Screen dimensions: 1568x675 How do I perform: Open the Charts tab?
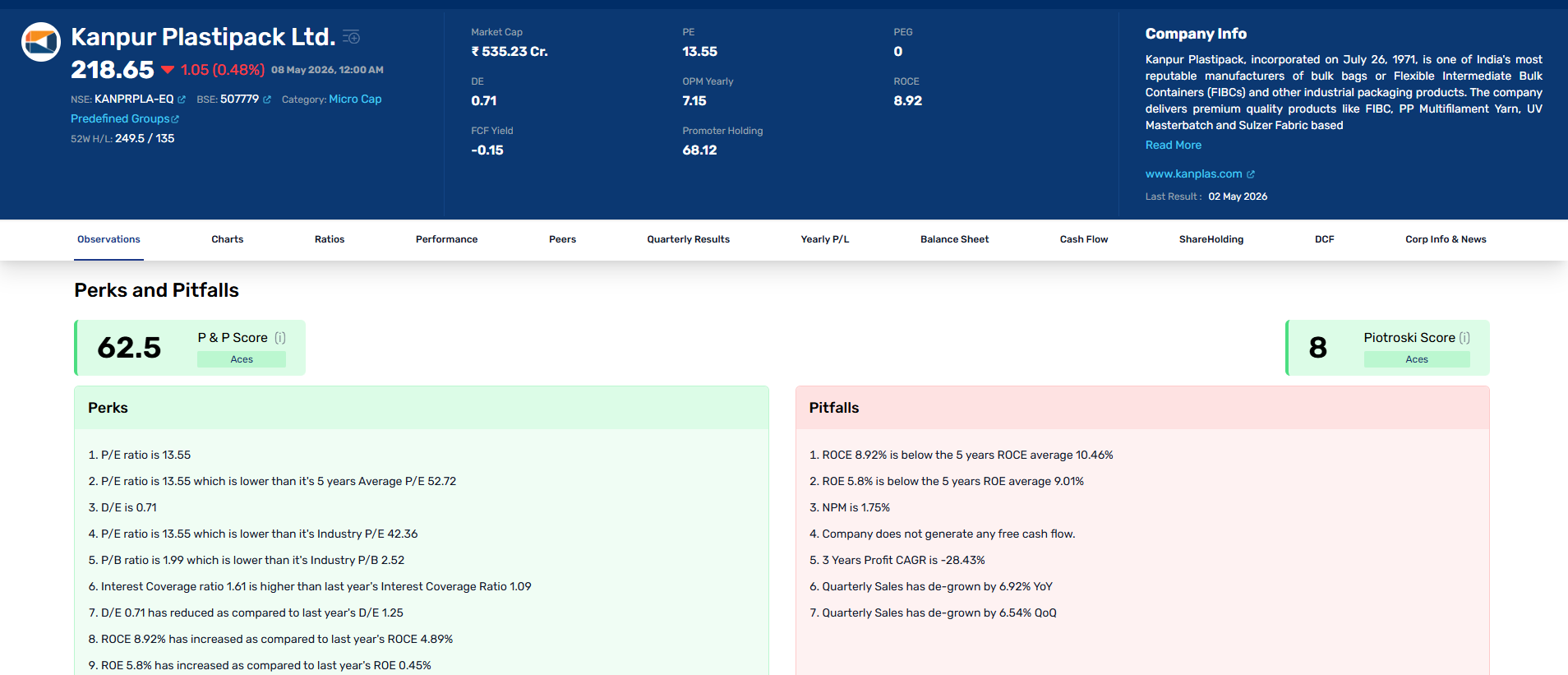(228, 239)
